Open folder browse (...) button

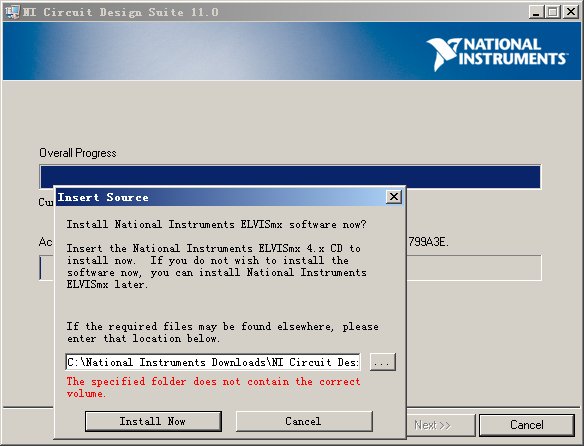[x=383, y=362]
